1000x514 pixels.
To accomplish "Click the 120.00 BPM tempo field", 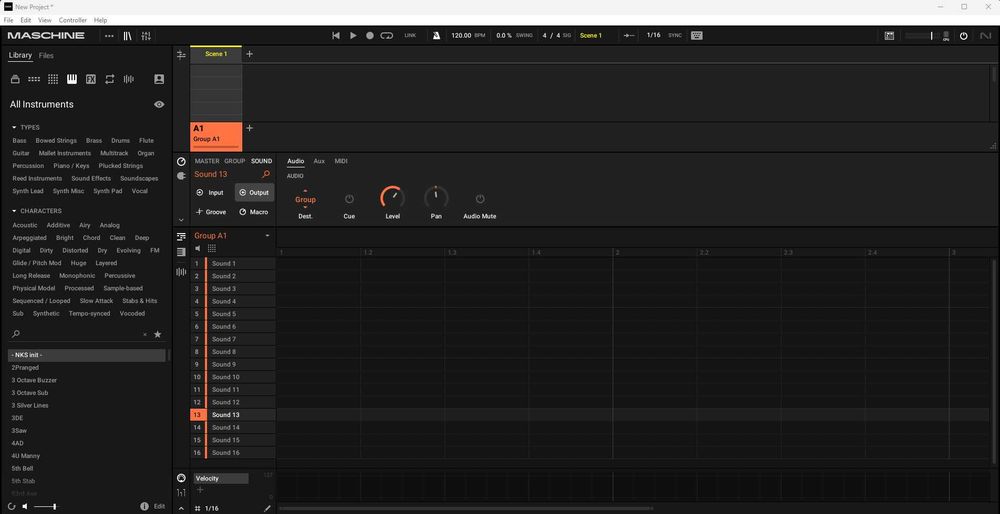I will 461,36.
